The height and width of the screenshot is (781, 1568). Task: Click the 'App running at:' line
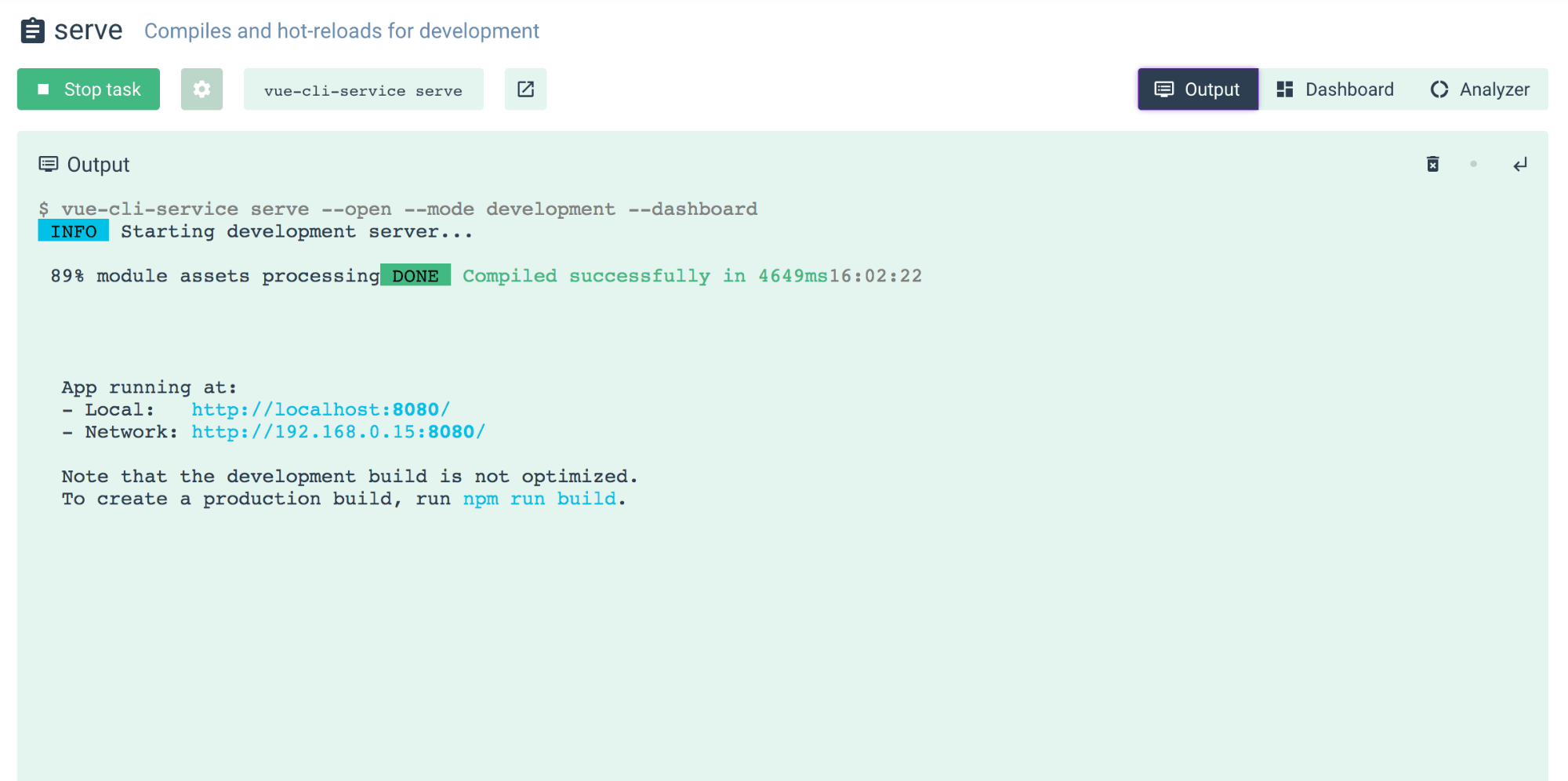click(149, 387)
